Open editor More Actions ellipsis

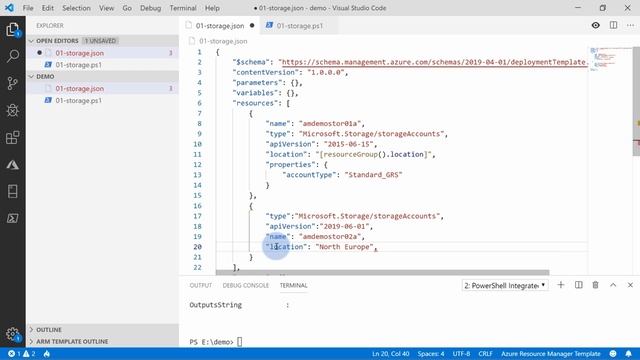(x=631, y=25)
